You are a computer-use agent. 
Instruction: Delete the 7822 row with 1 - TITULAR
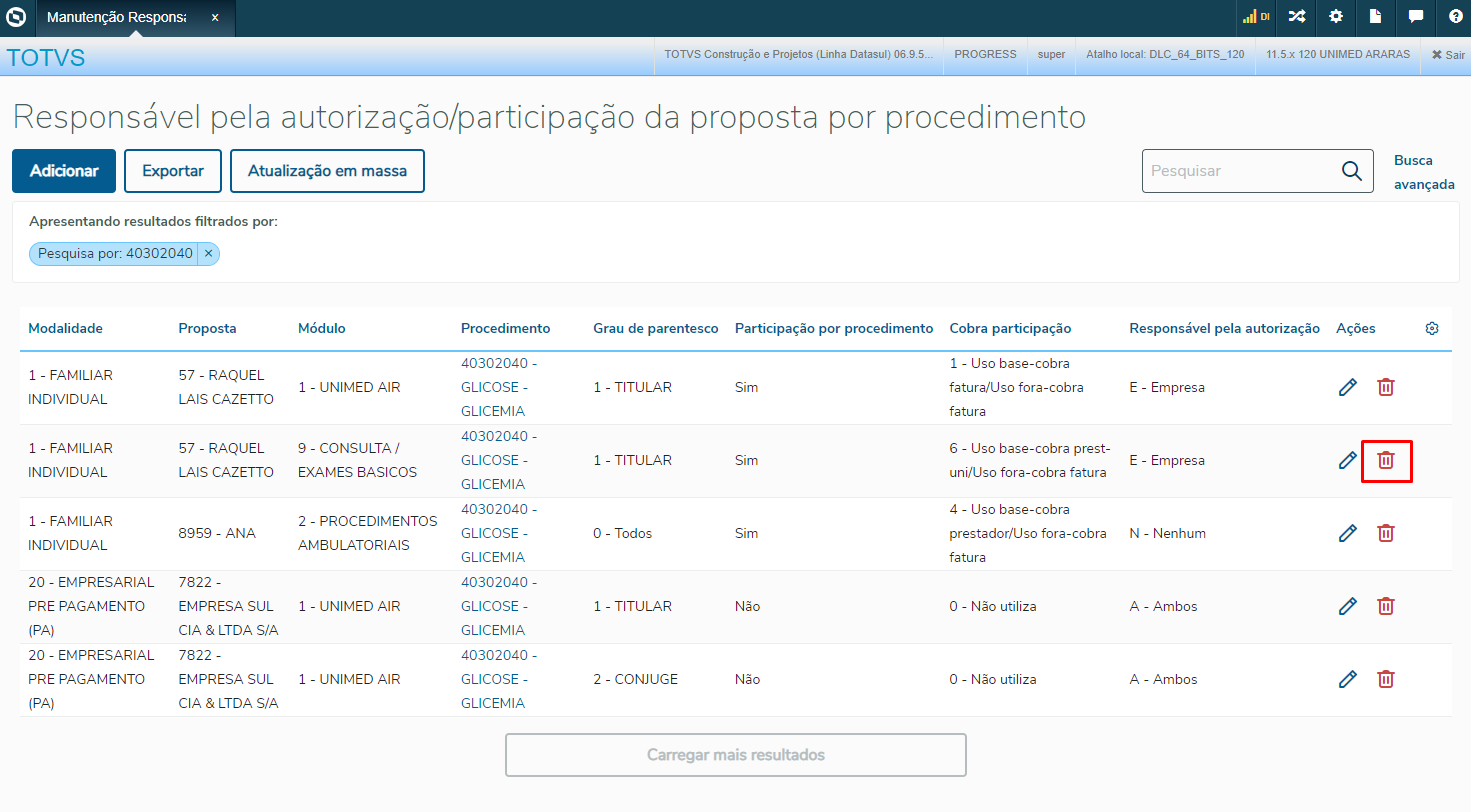[1386, 606]
